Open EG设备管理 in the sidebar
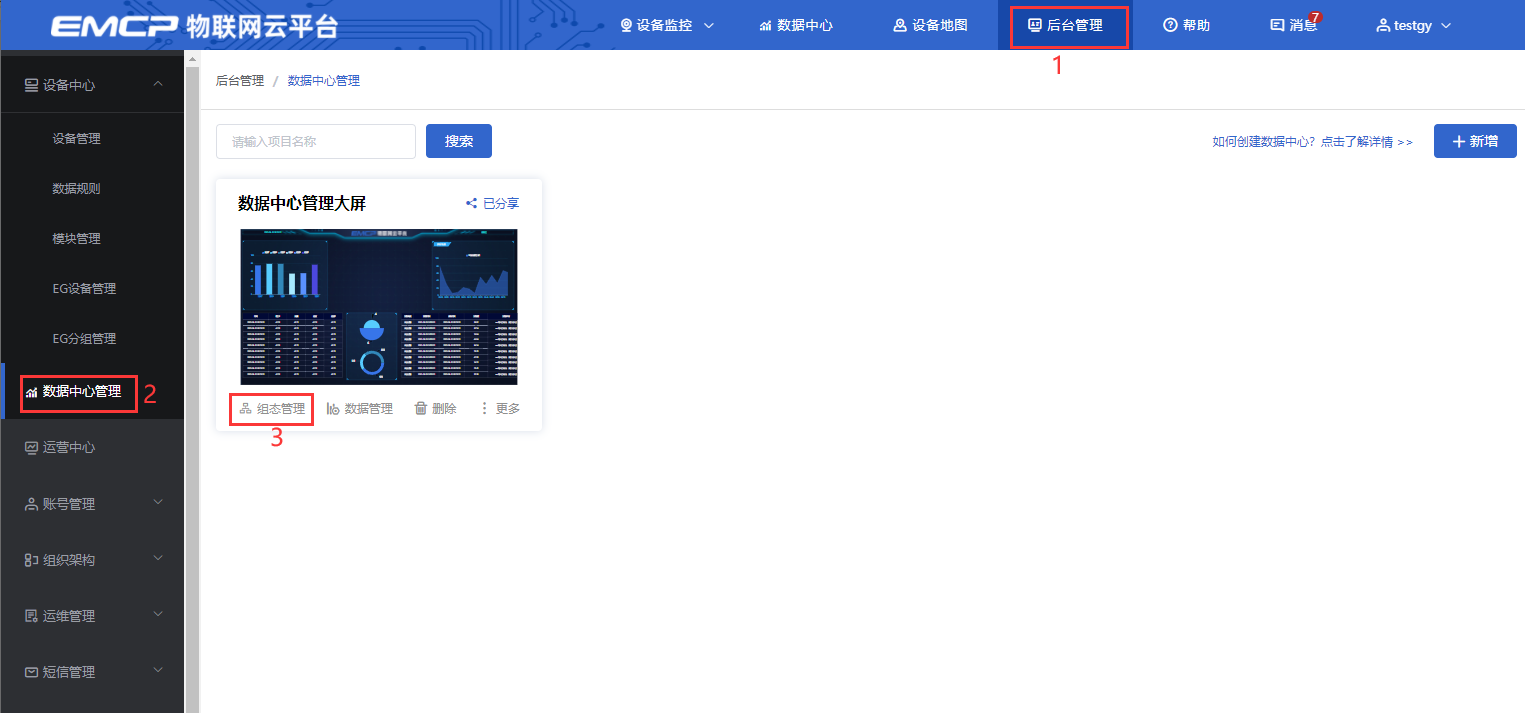Image resolution: width=1525 pixels, height=713 pixels. (84, 289)
